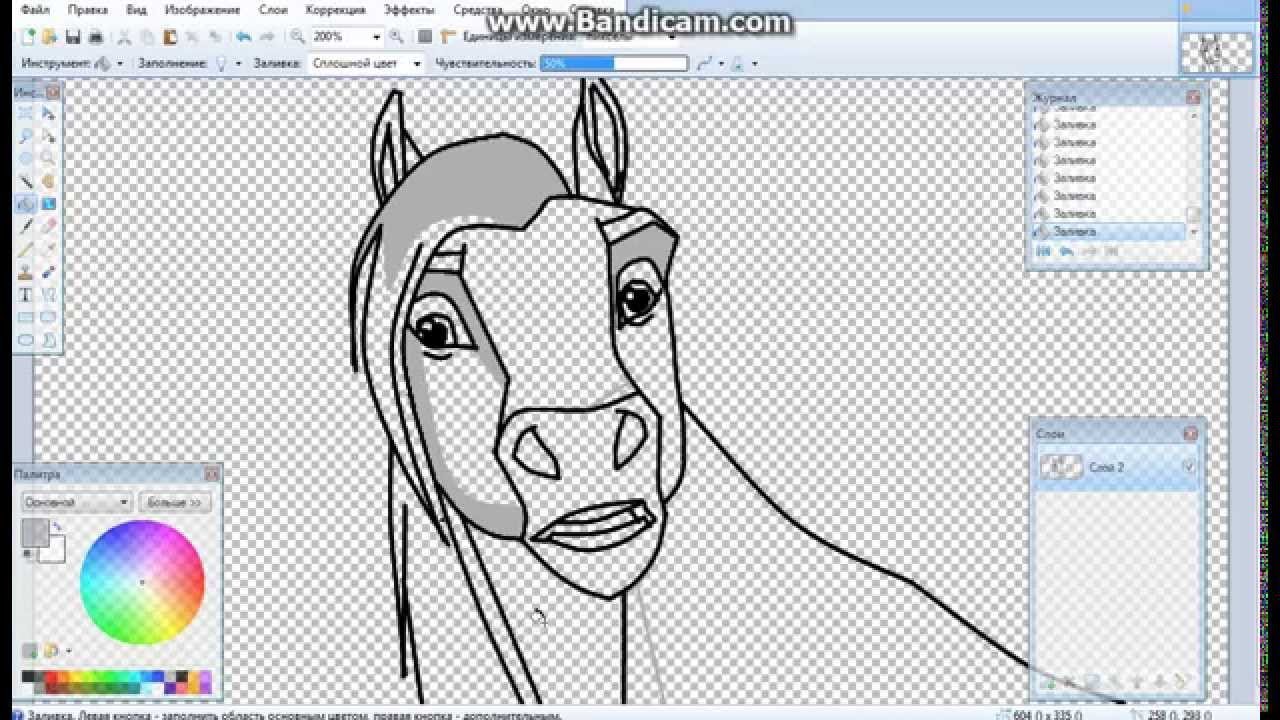This screenshot has height=720, width=1280.
Task: Select the Text tool
Action: (x=26, y=295)
